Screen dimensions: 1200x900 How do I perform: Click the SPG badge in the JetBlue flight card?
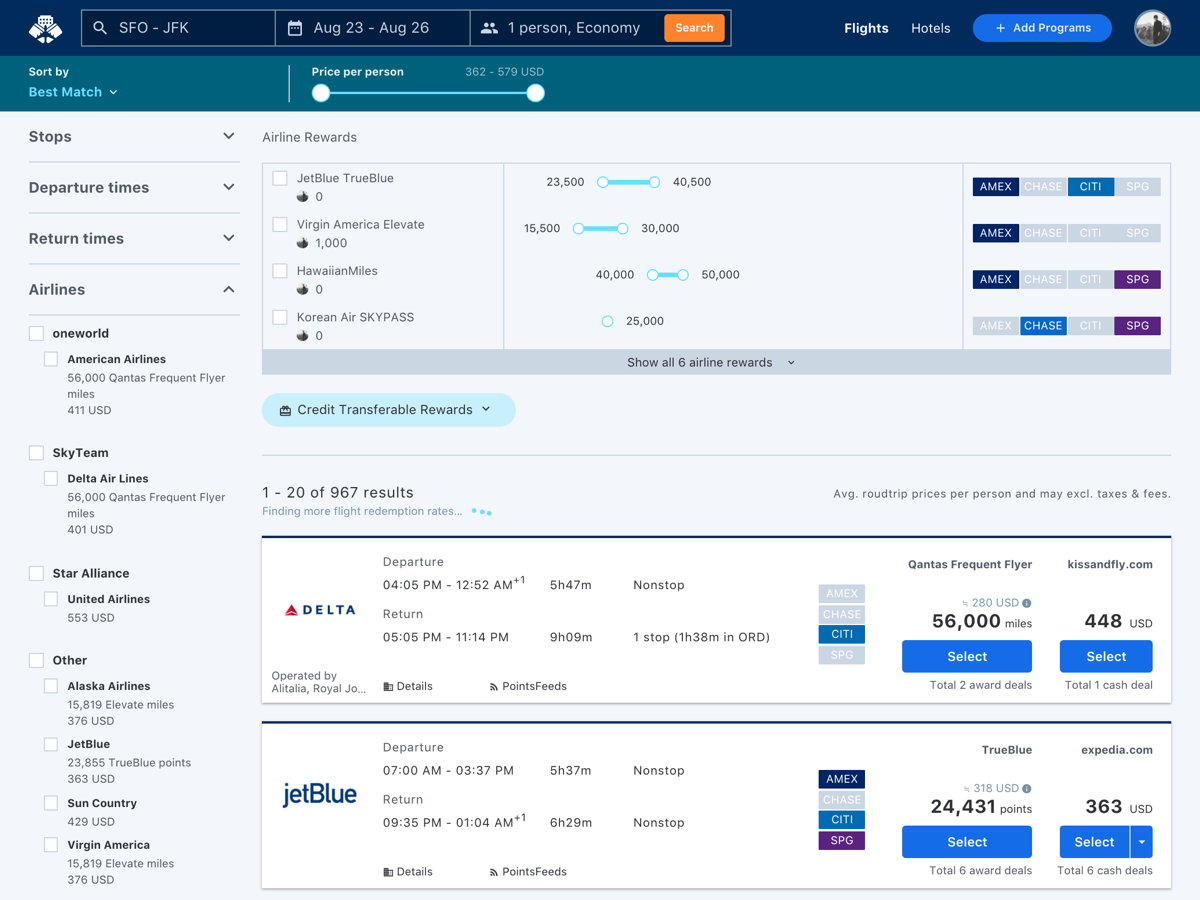point(842,840)
